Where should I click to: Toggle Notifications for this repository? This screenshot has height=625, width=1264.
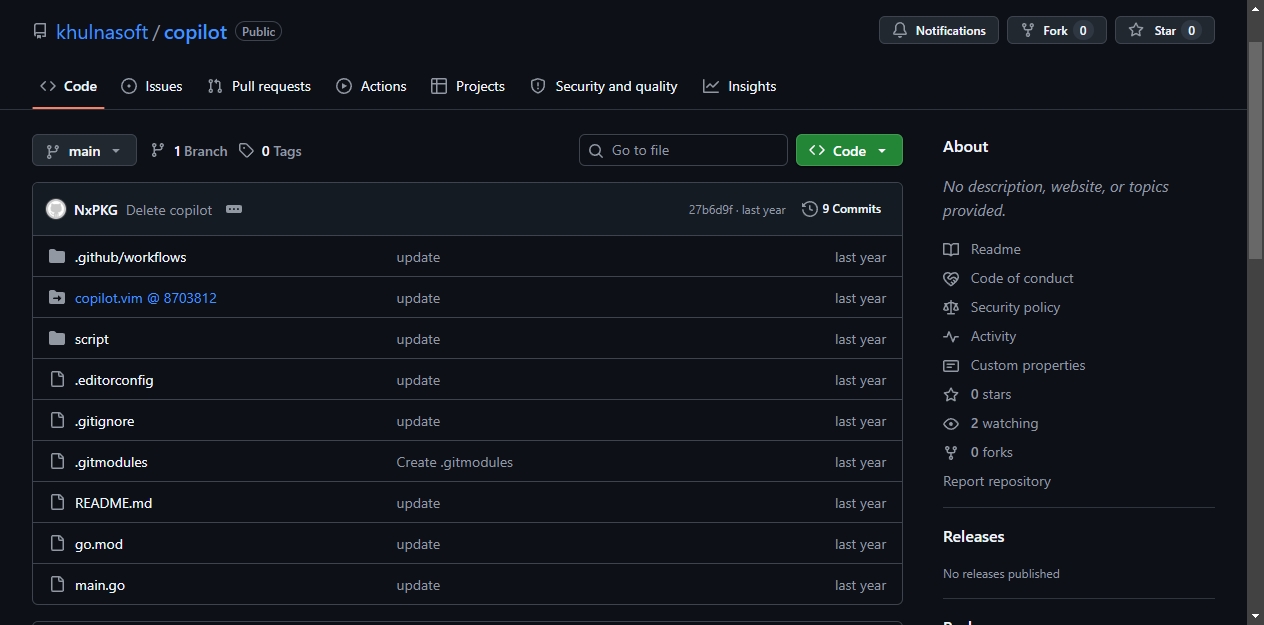pyautogui.click(x=939, y=31)
